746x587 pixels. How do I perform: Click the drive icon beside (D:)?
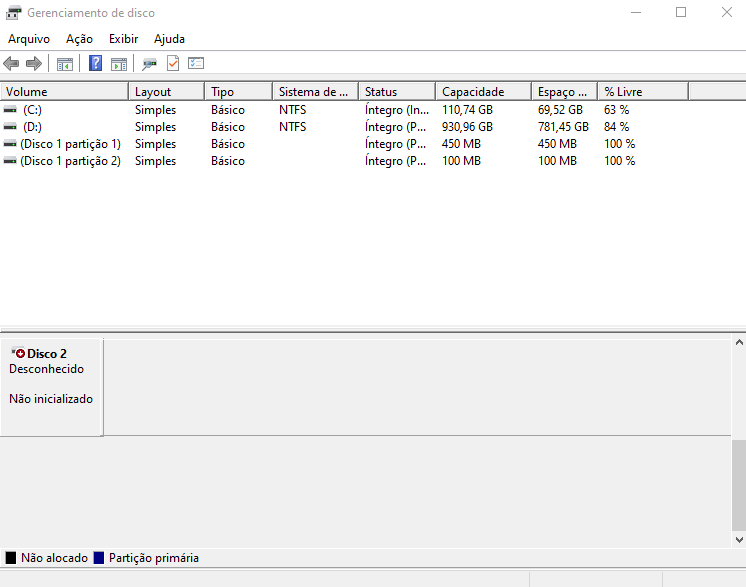tap(10, 127)
